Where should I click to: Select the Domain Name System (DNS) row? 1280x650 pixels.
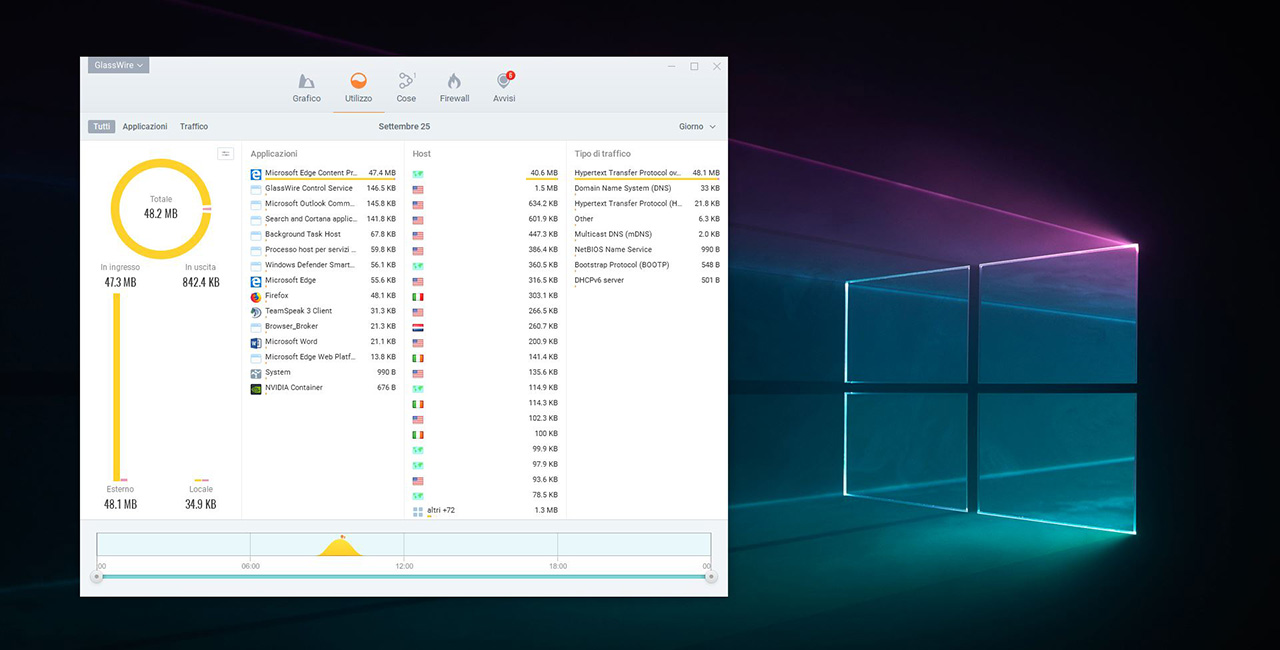[x=646, y=188]
